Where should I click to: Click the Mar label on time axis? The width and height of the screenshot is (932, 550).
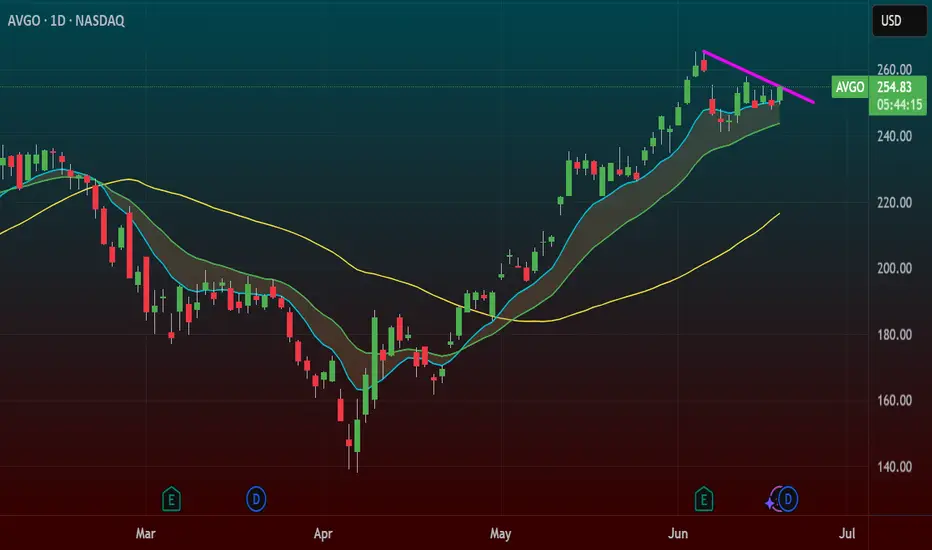tap(146, 533)
